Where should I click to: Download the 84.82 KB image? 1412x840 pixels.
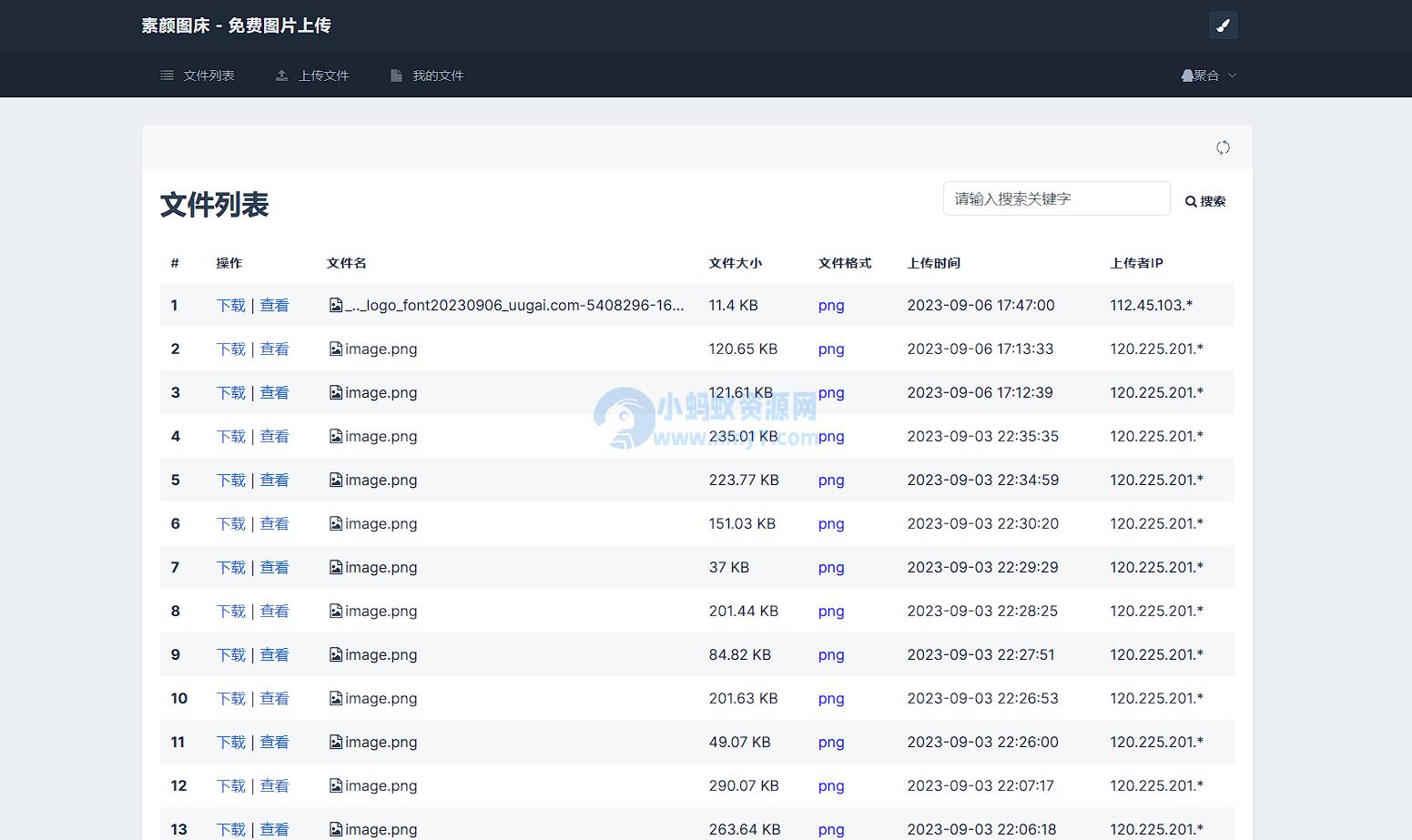(231, 654)
